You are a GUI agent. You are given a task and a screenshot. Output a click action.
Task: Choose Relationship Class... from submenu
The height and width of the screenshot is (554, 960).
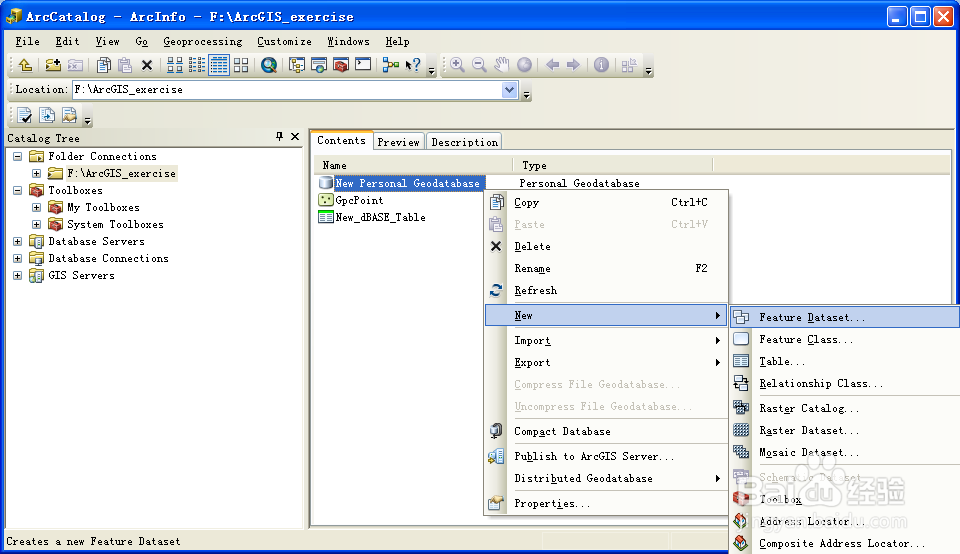(845, 384)
